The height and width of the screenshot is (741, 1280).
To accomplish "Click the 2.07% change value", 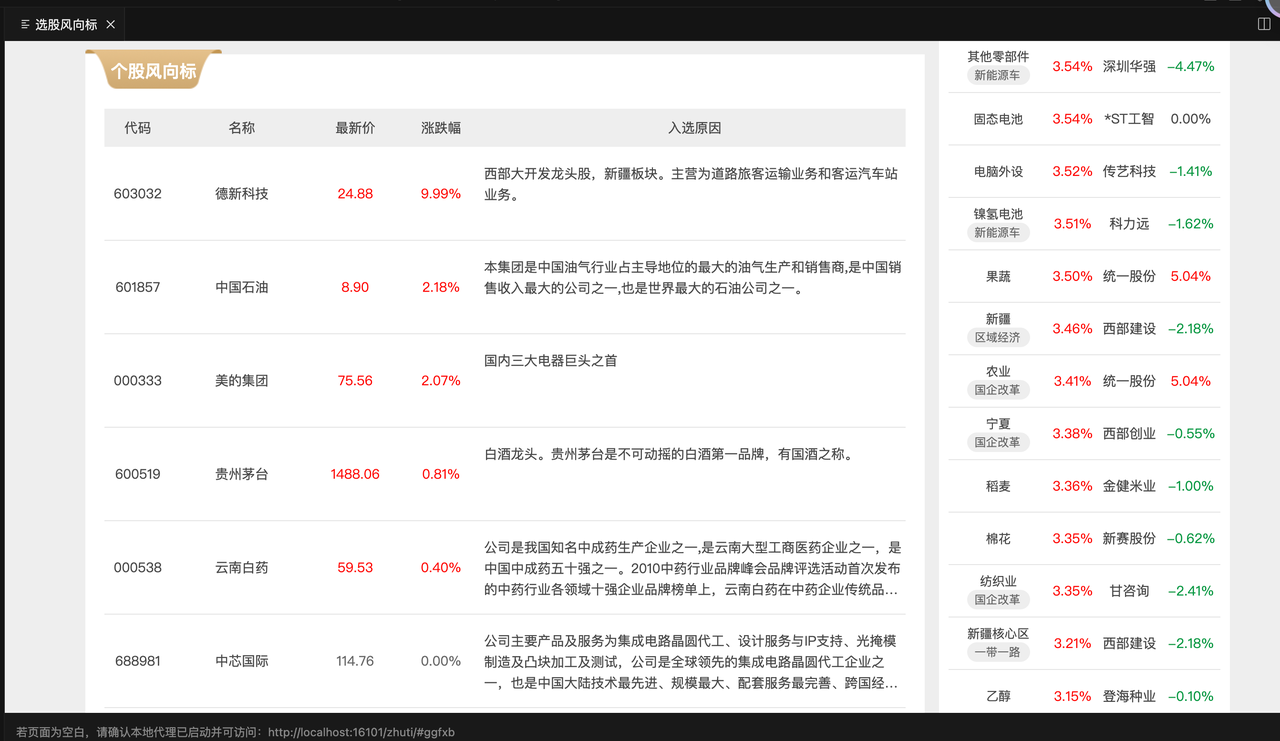I will coord(441,381).
